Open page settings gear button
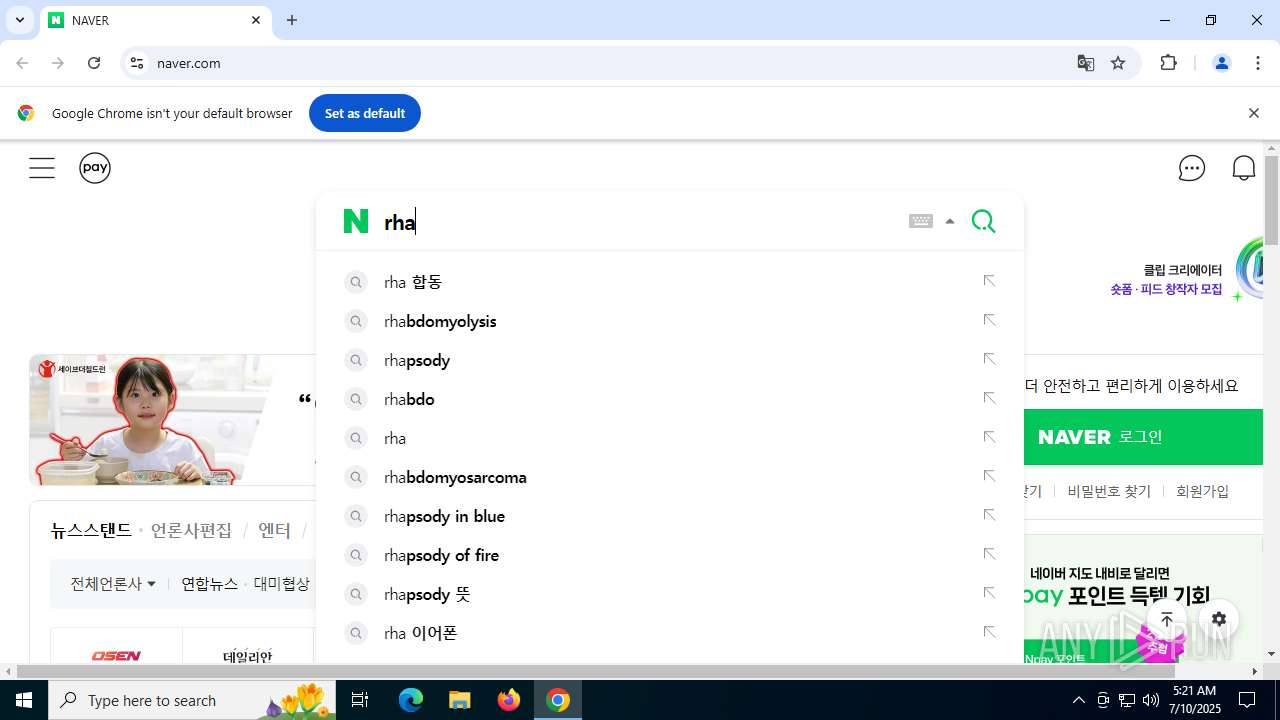This screenshot has width=1280, height=720. pos(1218,619)
